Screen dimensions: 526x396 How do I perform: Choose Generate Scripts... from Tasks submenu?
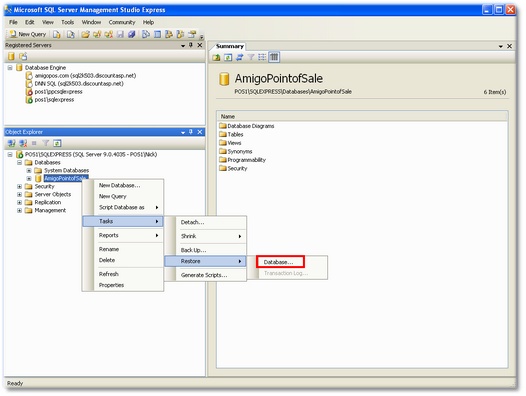pos(205,275)
